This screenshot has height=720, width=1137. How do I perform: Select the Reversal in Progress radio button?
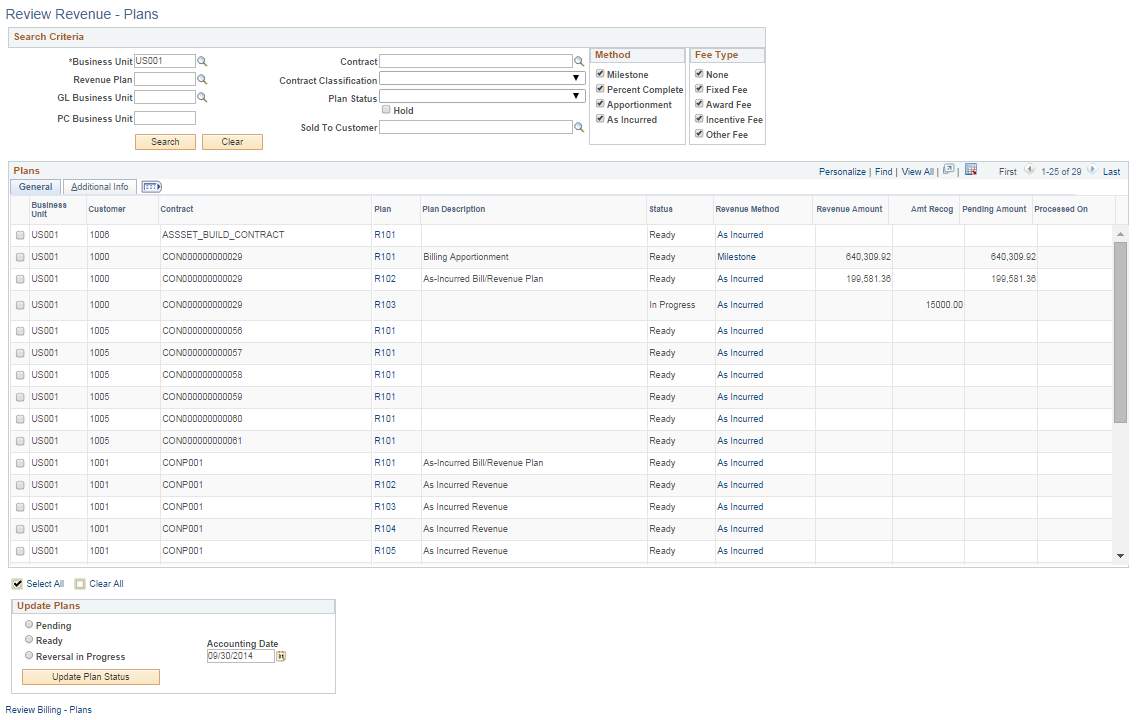click(x=29, y=655)
